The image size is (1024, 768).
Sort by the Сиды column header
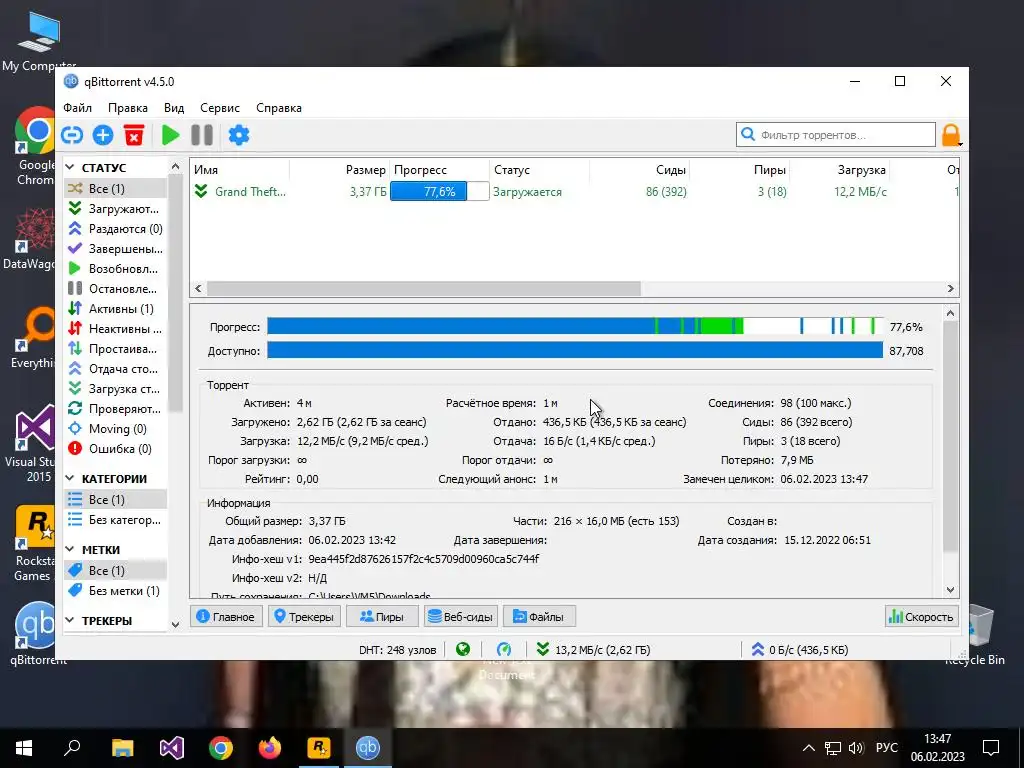639,170
